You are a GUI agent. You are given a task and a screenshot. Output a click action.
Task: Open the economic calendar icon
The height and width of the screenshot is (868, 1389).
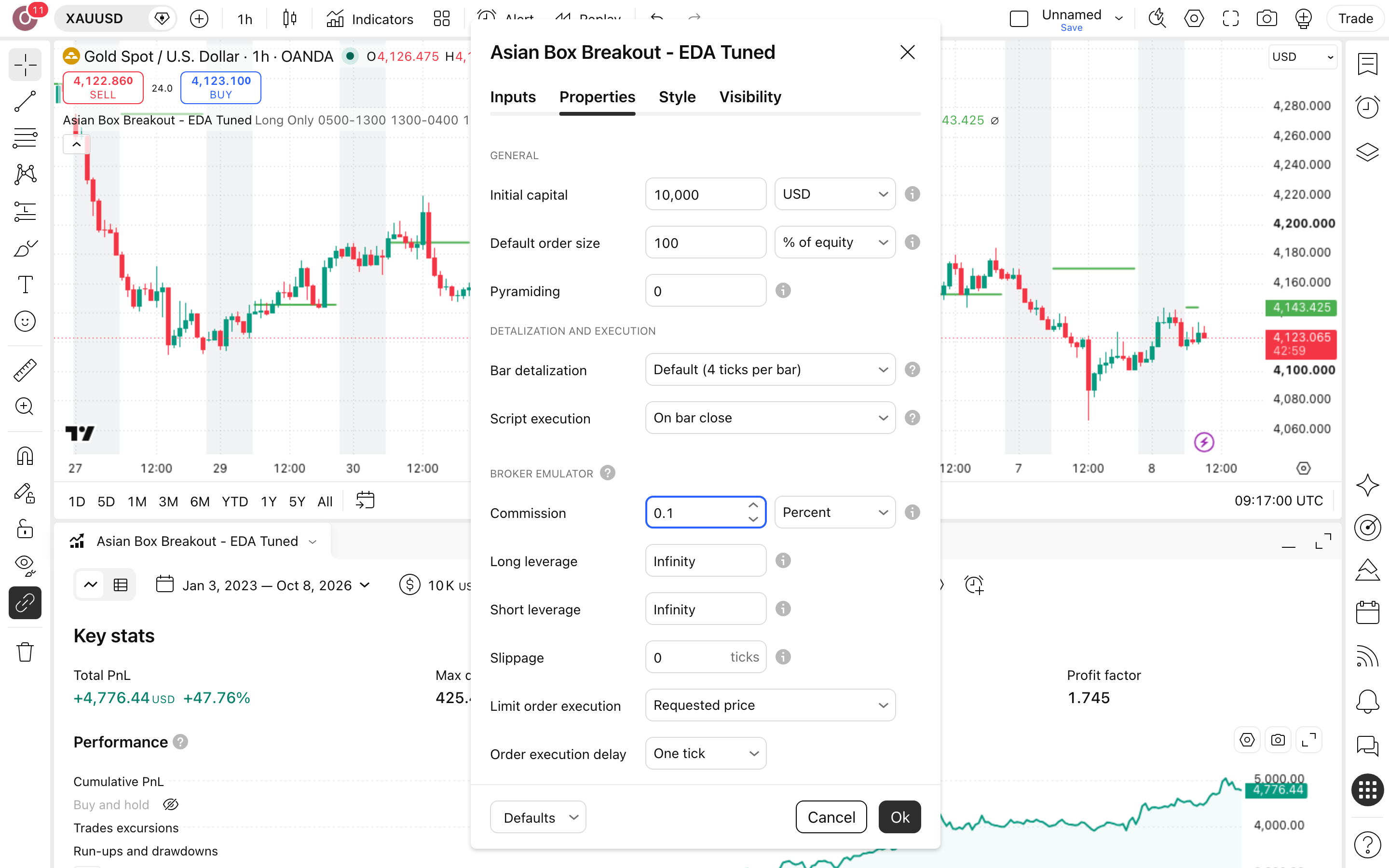pyautogui.click(x=1368, y=612)
